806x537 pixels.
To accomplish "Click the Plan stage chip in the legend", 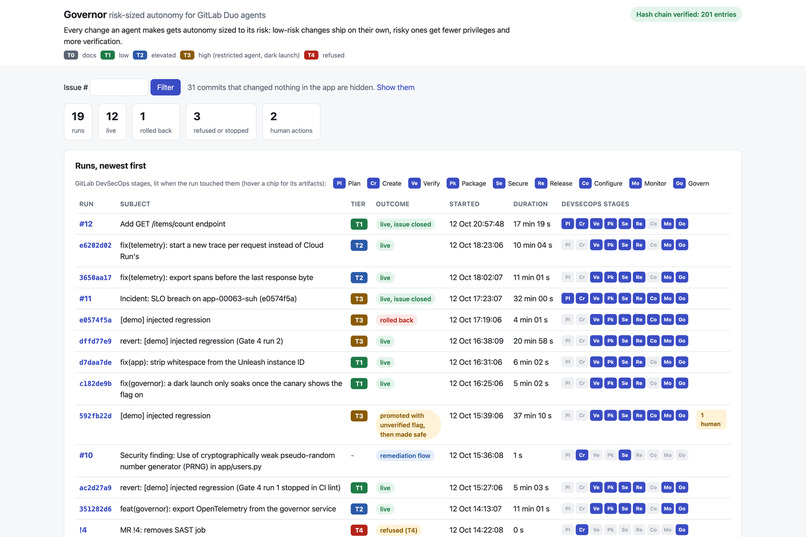I will (x=339, y=183).
